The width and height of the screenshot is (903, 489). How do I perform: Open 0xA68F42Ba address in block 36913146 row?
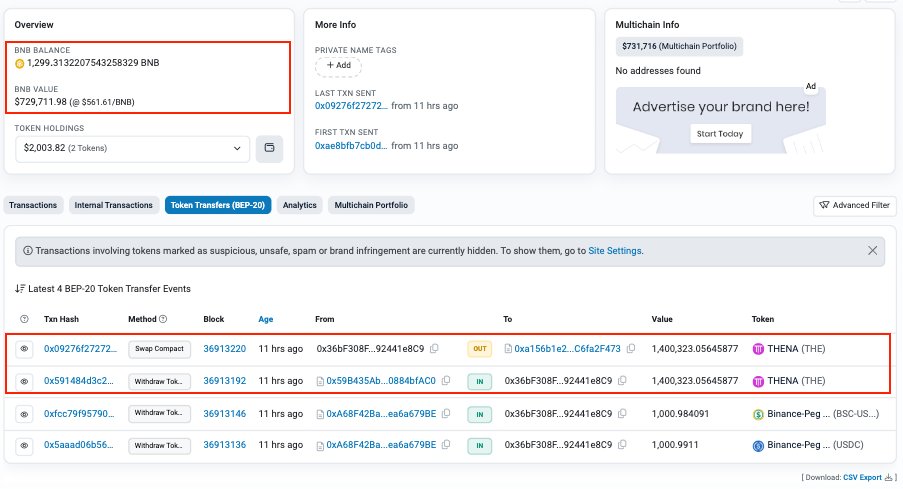[381, 414]
